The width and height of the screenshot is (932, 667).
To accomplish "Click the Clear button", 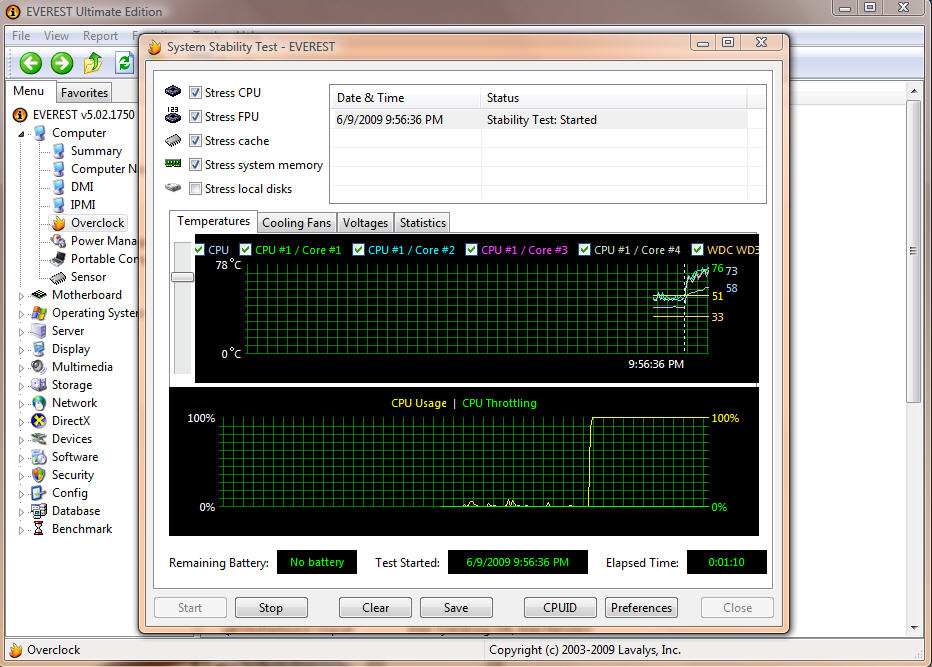I will pos(375,608).
